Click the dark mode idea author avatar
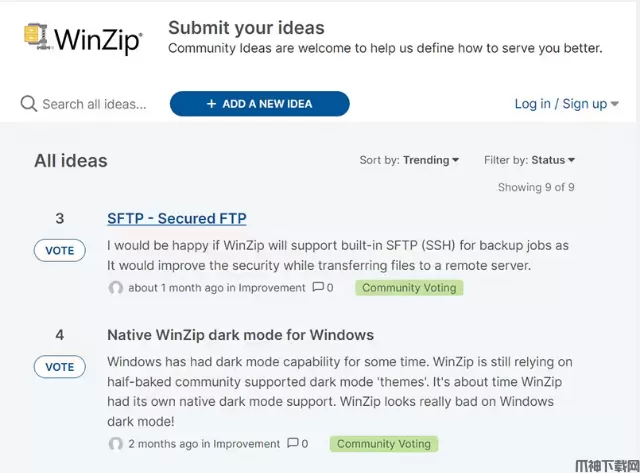 pyautogui.click(x=116, y=444)
